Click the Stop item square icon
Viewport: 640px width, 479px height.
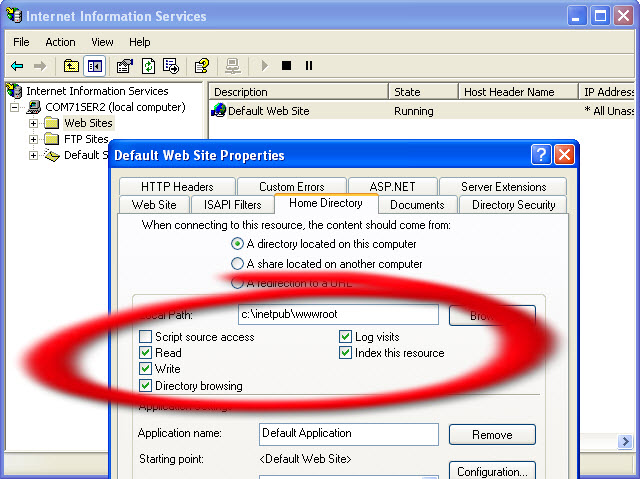(x=287, y=66)
